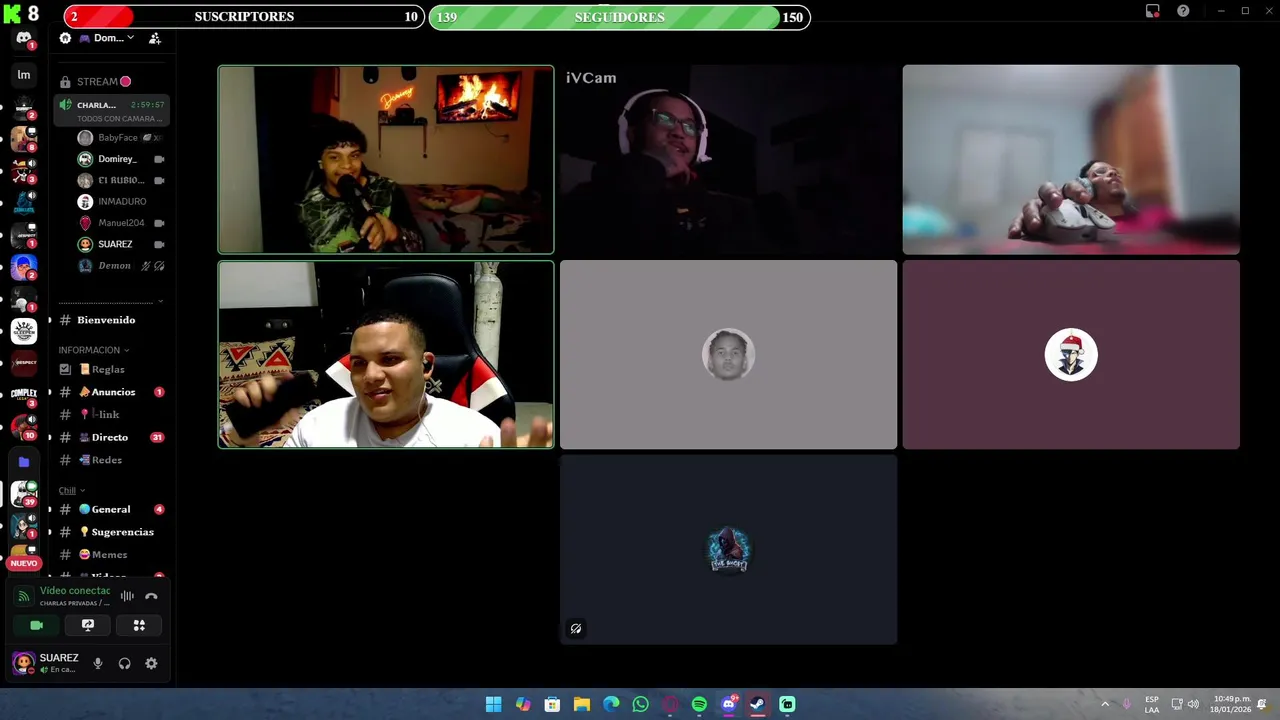Open the Anuncios channel
Screen dimensions: 1280x720
pyautogui.click(x=111, y=392)
